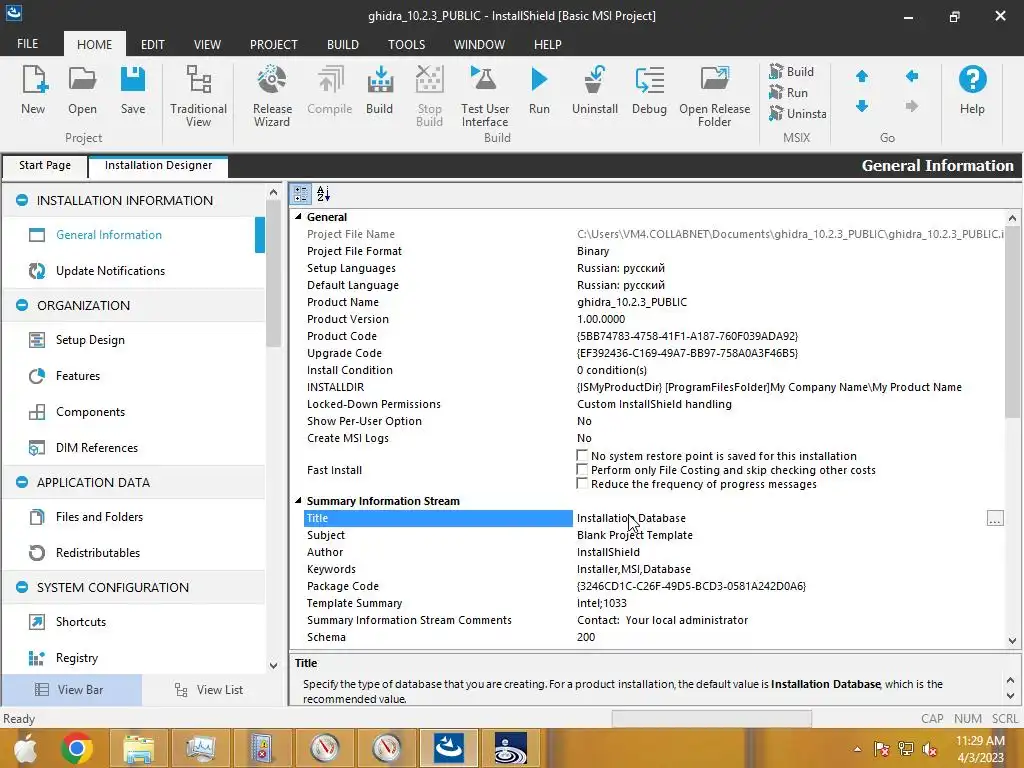
Task: Check Reduce frequency of progress messages
Action: click(x=582, y=484)
